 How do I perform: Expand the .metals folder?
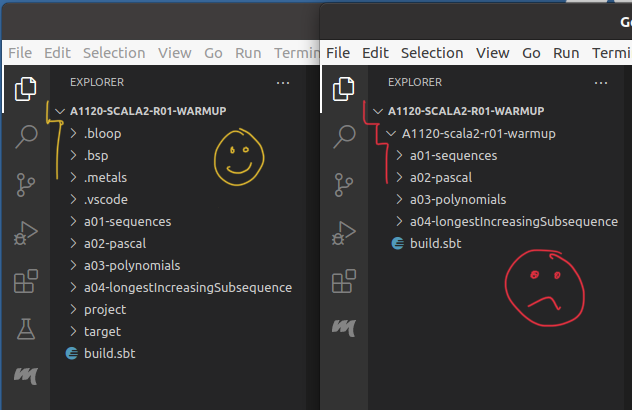(x=105, y=177)
